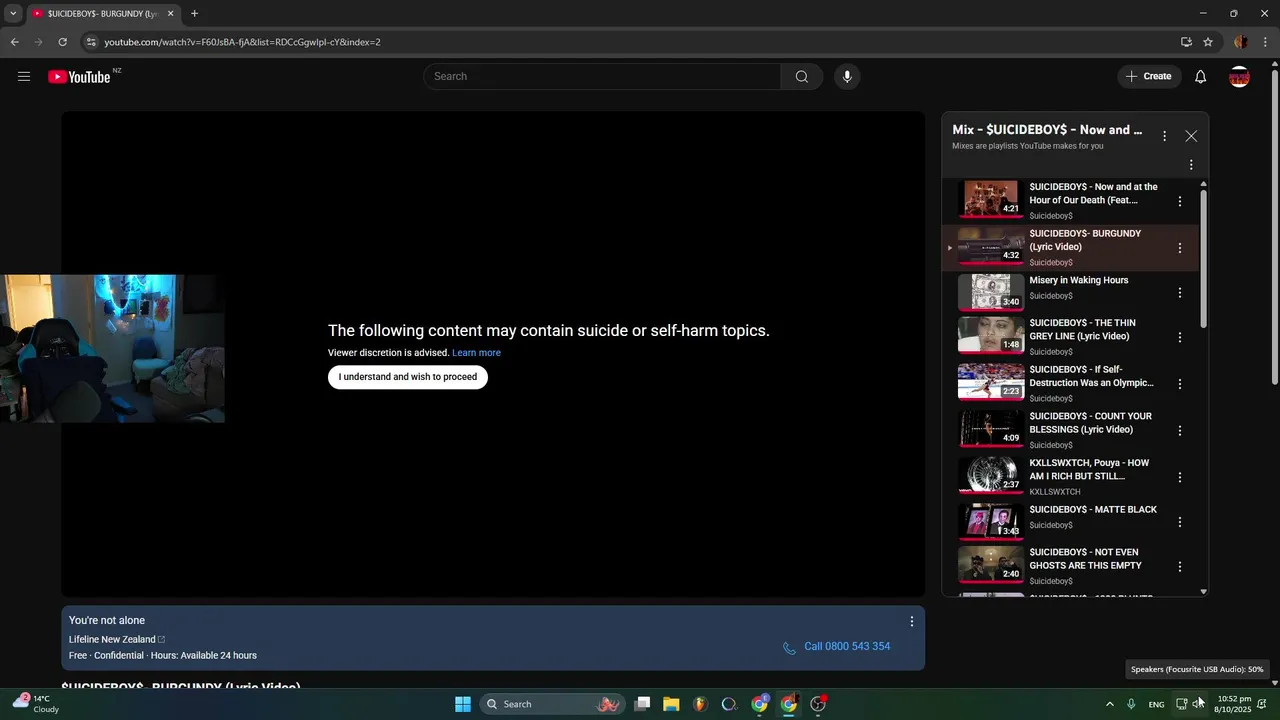Select NOT EVEN GHOSTS ARE THIS EMPTY title
The image size is (1280, 720).
[x=1086, y=559]
